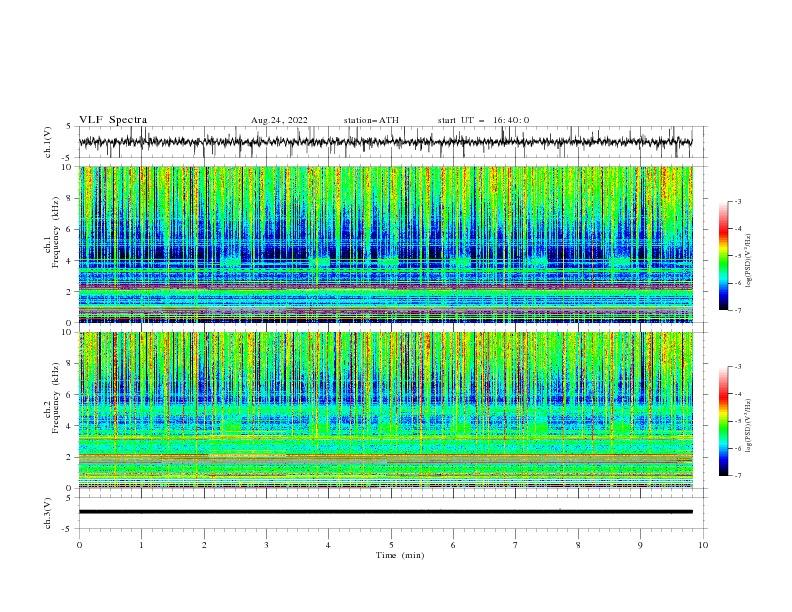Viewport: 792px width, 612px height.
Task: Click time axis tick label '0'
Action: [79, 545]
